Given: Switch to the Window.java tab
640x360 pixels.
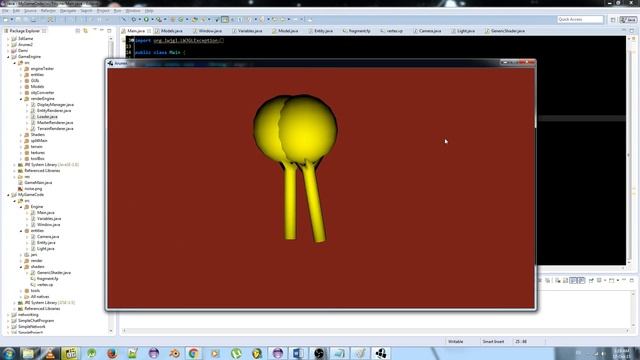Looking at the screenshot, I should point(208,31).
